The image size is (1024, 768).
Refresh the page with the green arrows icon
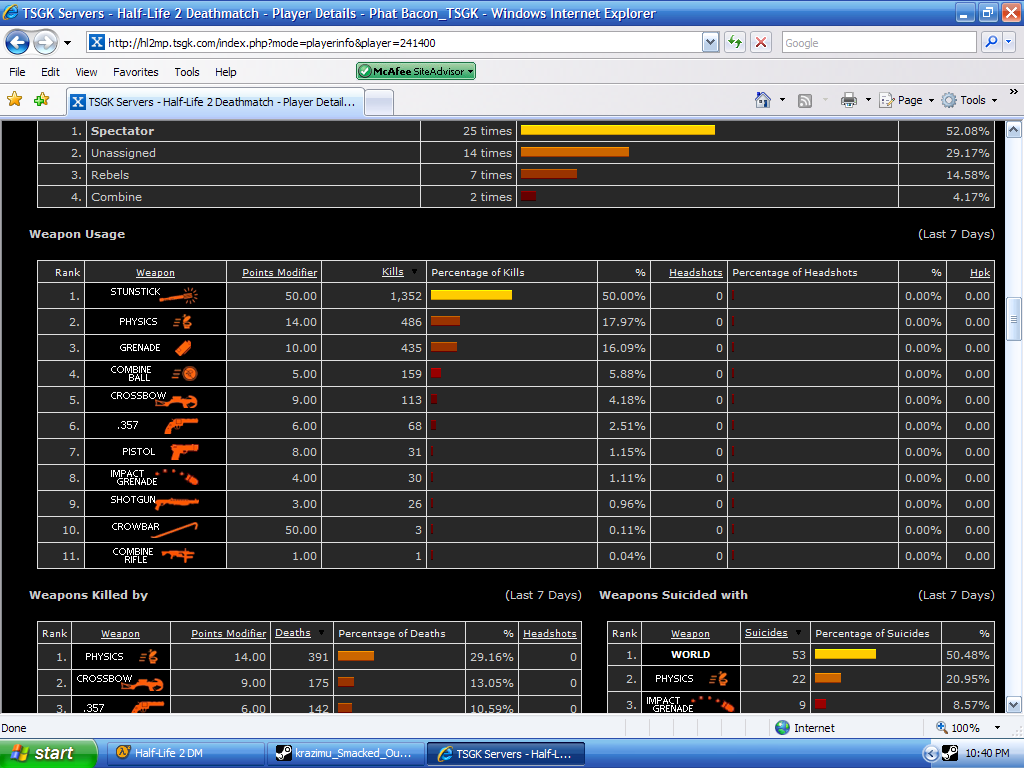click(735, 42)
